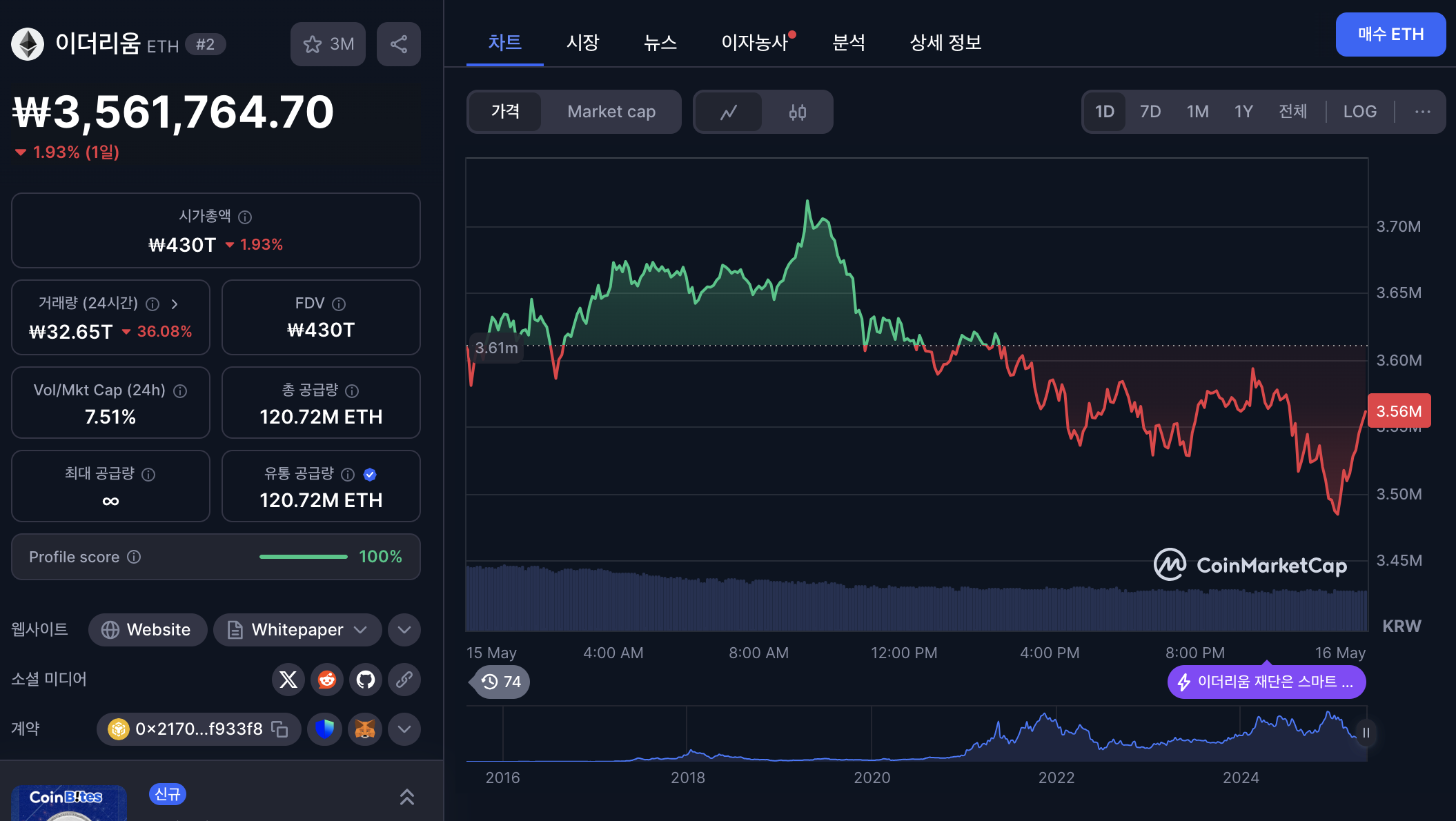Copy the contract address 0x2170...f933f8

[x=279, y=729]
